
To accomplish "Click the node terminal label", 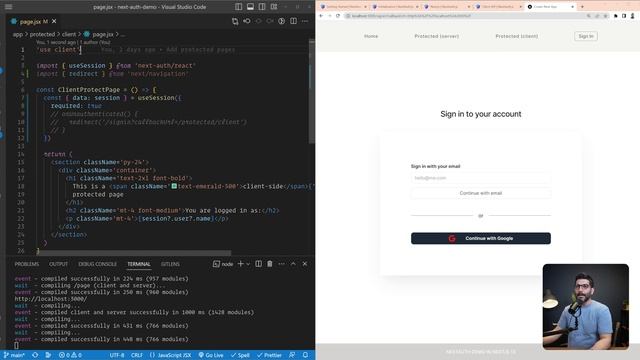I will [x=223, y=264].
